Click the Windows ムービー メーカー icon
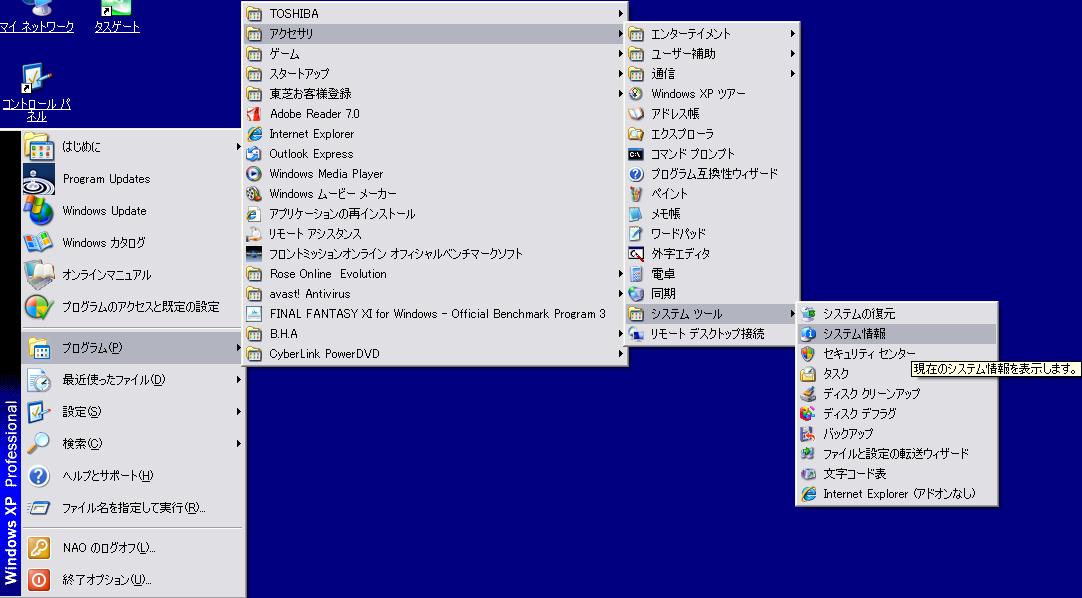 point(254,194)
